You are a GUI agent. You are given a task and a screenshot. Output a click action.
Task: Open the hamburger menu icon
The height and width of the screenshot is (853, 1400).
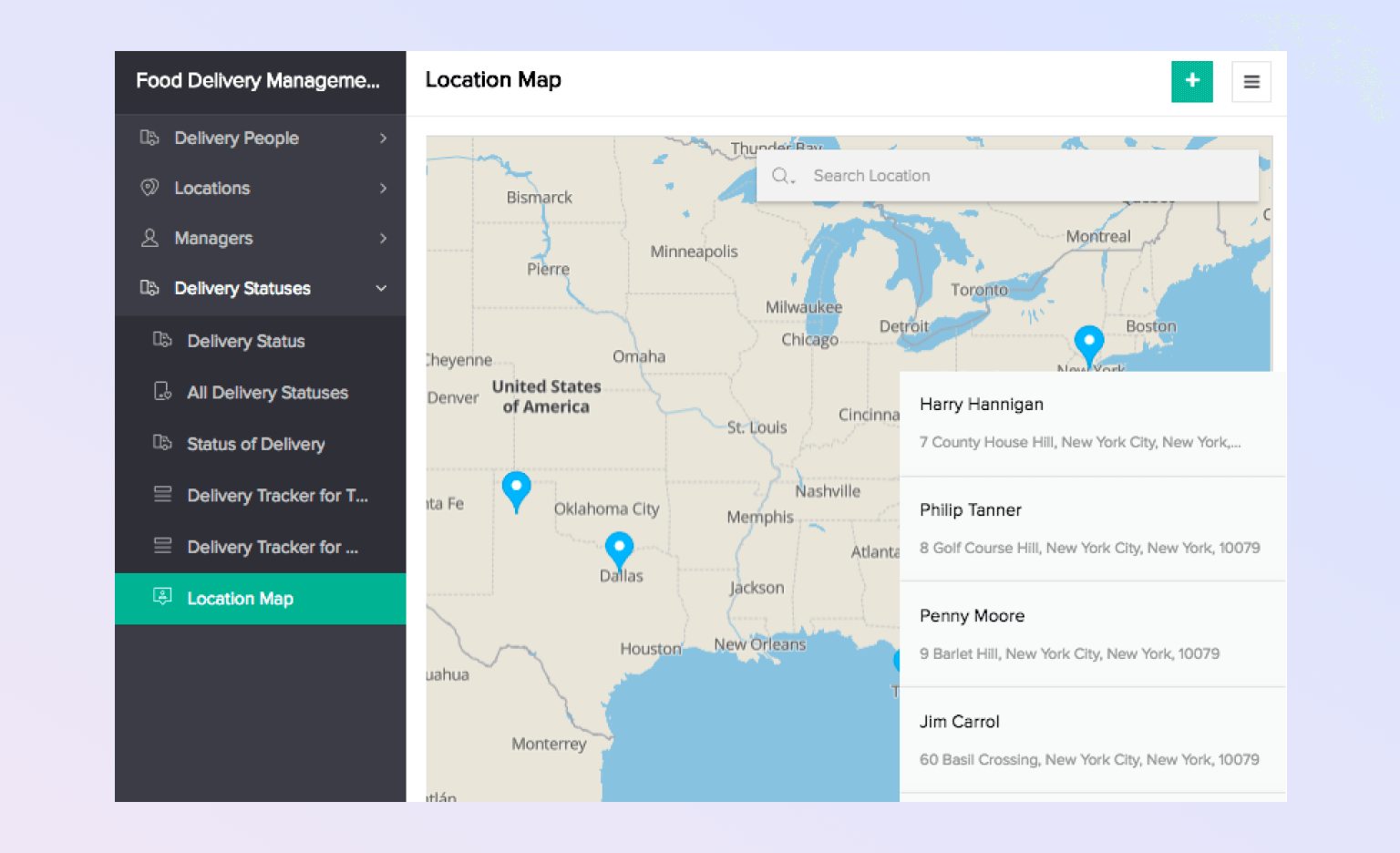click(x=1251, y=82)
